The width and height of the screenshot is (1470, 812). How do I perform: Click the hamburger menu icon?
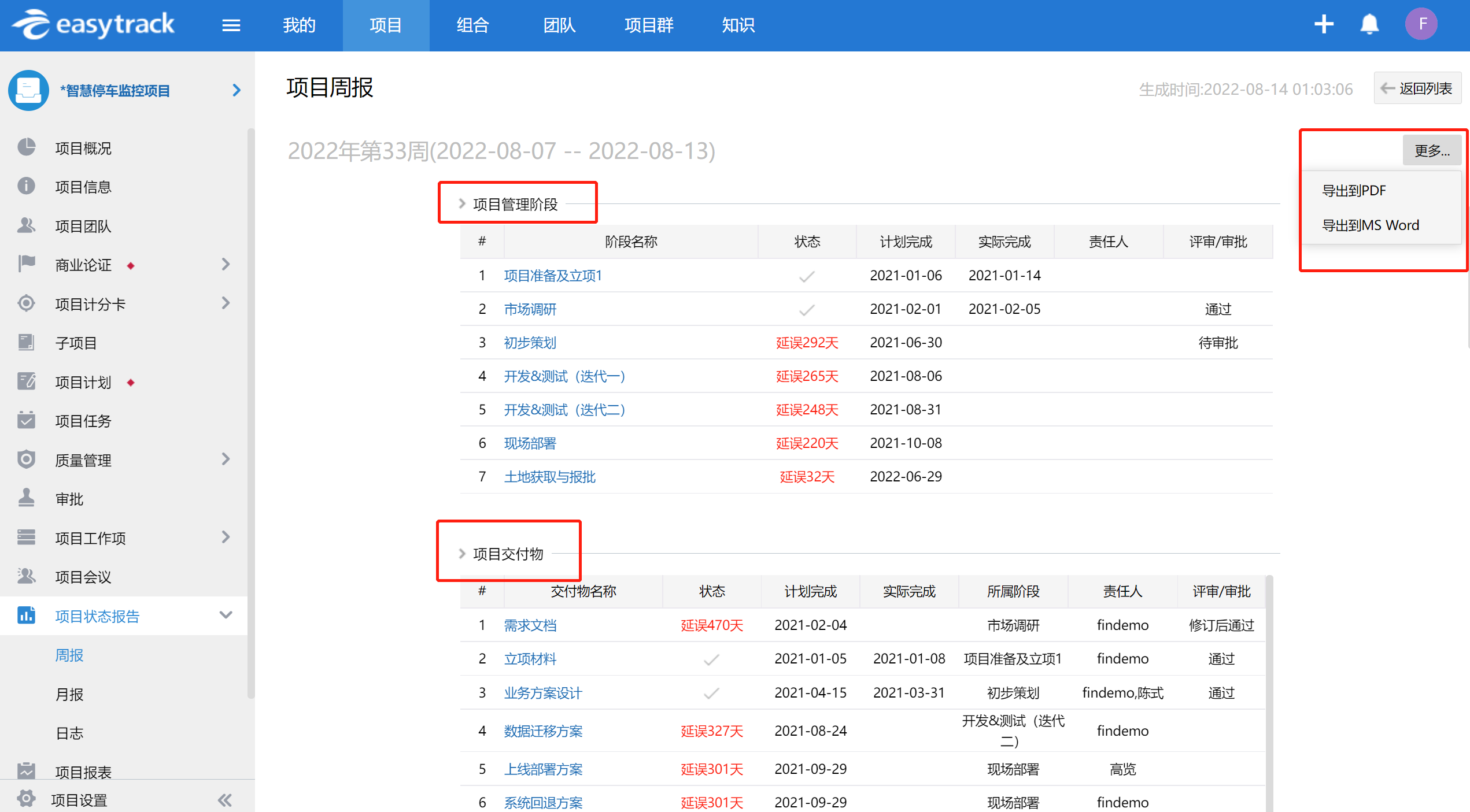coord(231,25)
